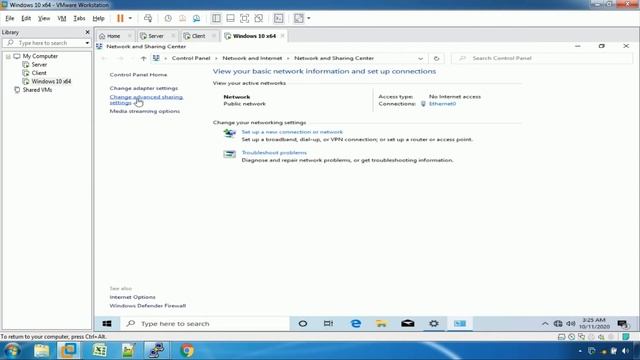This screenshot has width=640, height=360.
Task: Open the Library search filter dropdown arrow
Action: coord(87,43)
